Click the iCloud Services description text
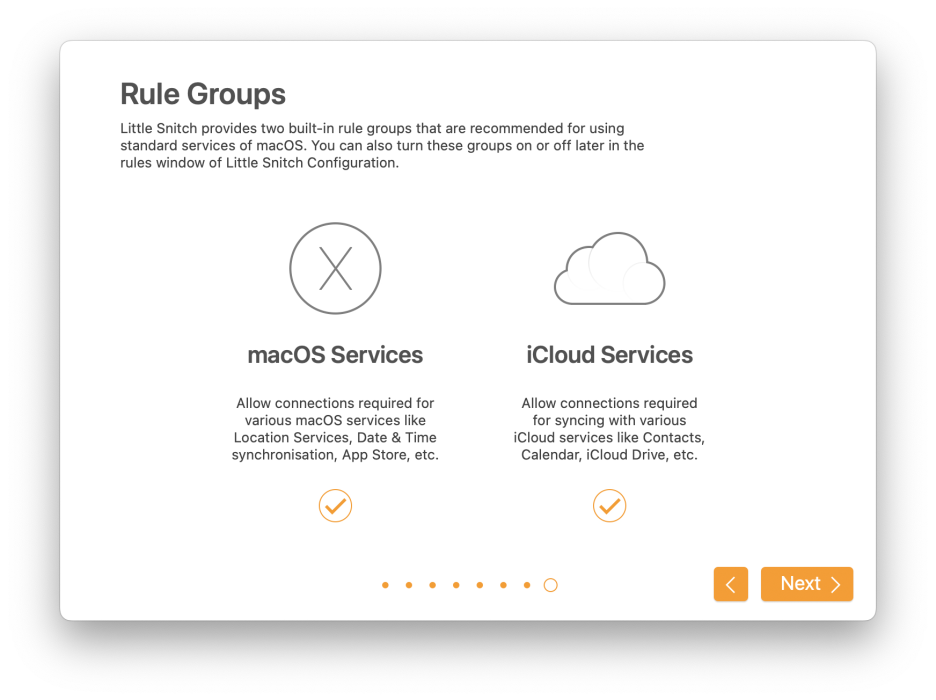Image resolution: width=936 pixels, height=700 pixels. 609,429
